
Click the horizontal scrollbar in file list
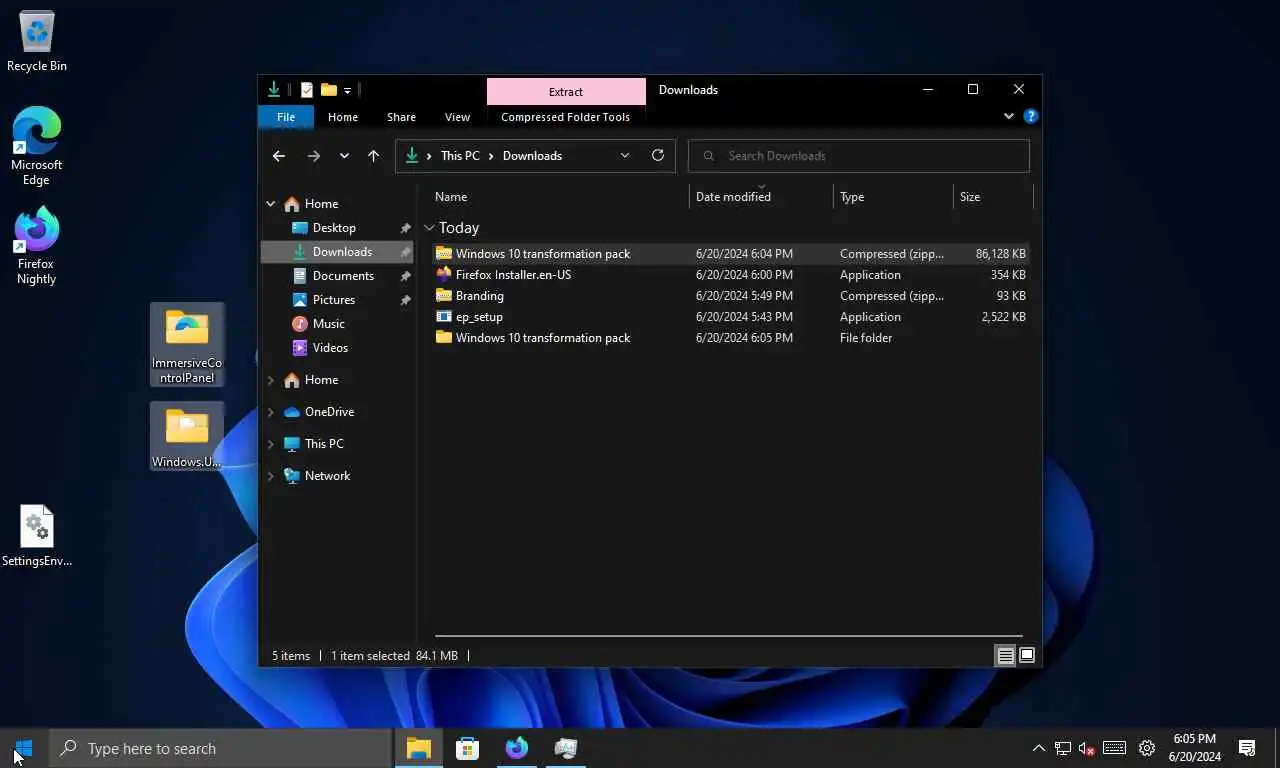click(x=729, y=636)
